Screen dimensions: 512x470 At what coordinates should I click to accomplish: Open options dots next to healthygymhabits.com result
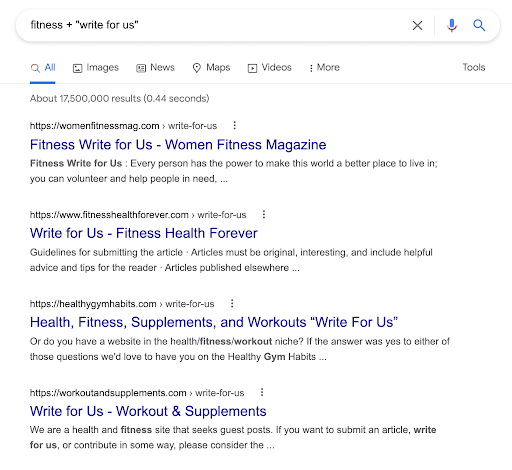coord(232,303)
